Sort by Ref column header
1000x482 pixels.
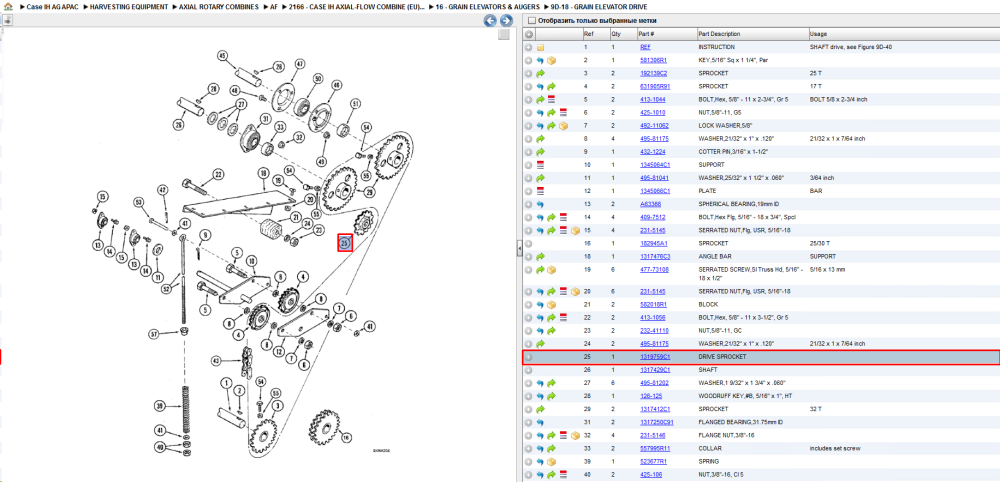[x=596, y=34]
